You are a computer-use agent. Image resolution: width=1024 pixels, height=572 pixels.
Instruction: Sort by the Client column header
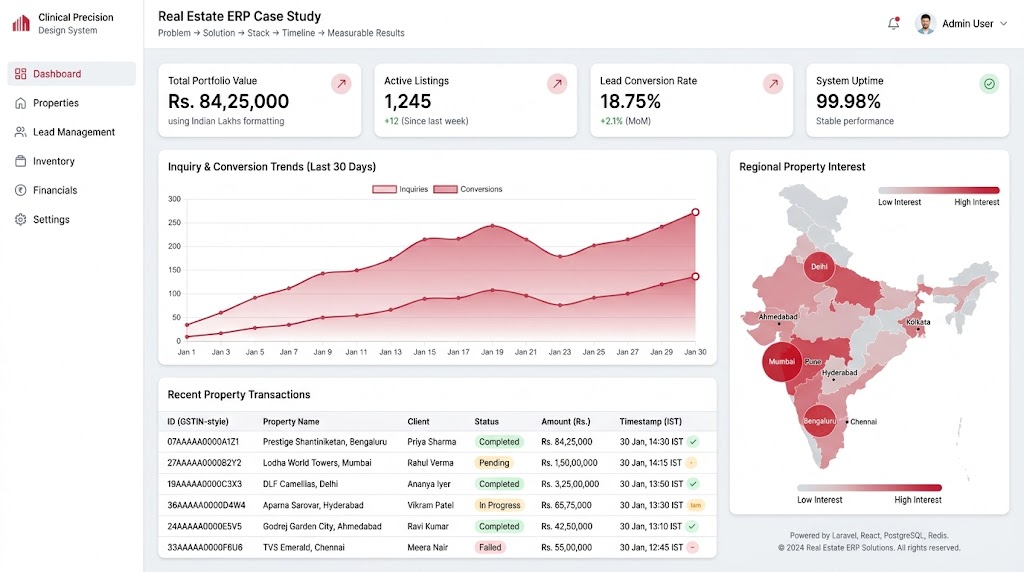coord(419,422)
